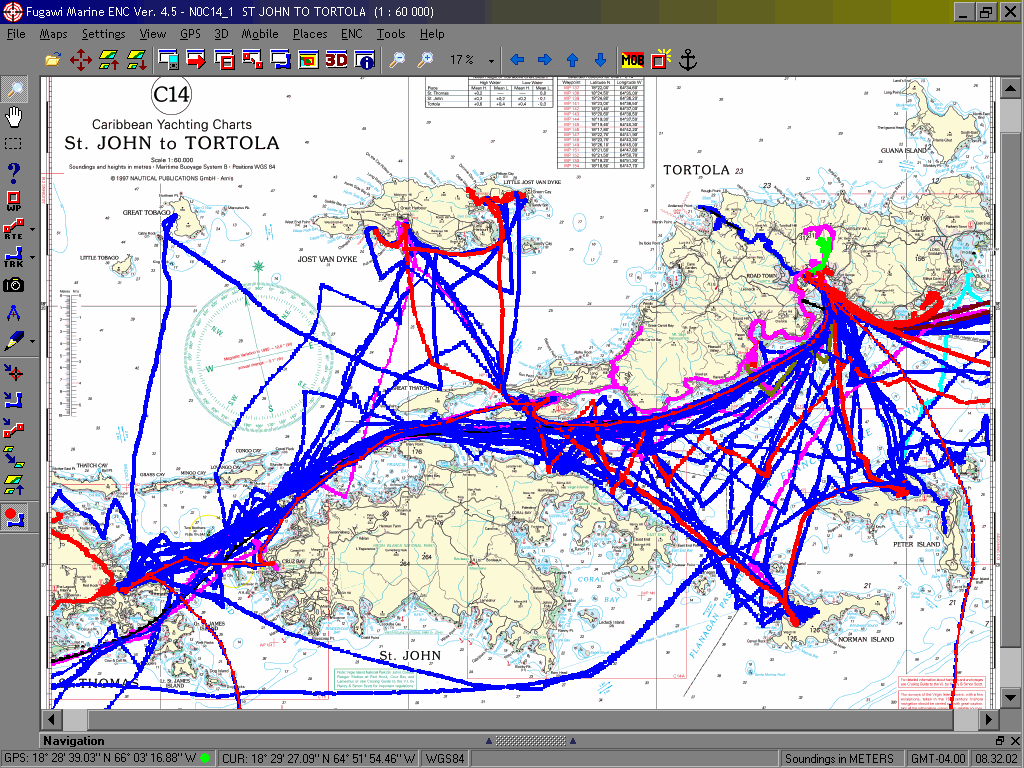Pan the chart down with blue arrow

[x=600, y=60]
